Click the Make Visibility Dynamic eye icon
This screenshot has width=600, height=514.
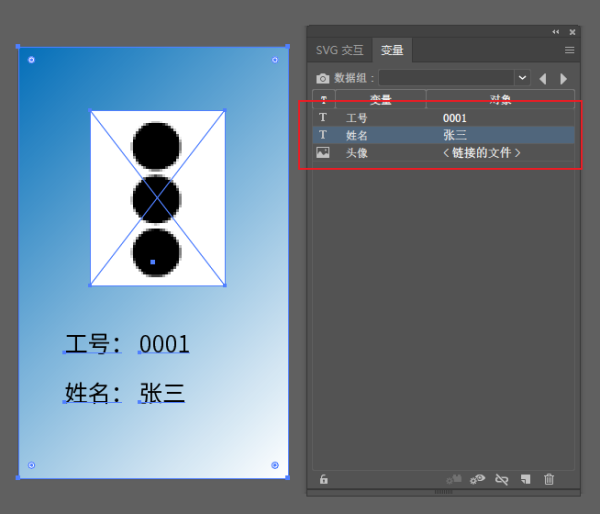478,479
